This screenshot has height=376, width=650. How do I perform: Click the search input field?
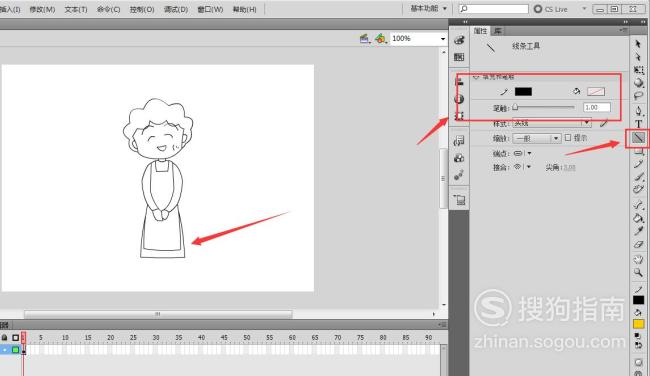pos(493,9)
